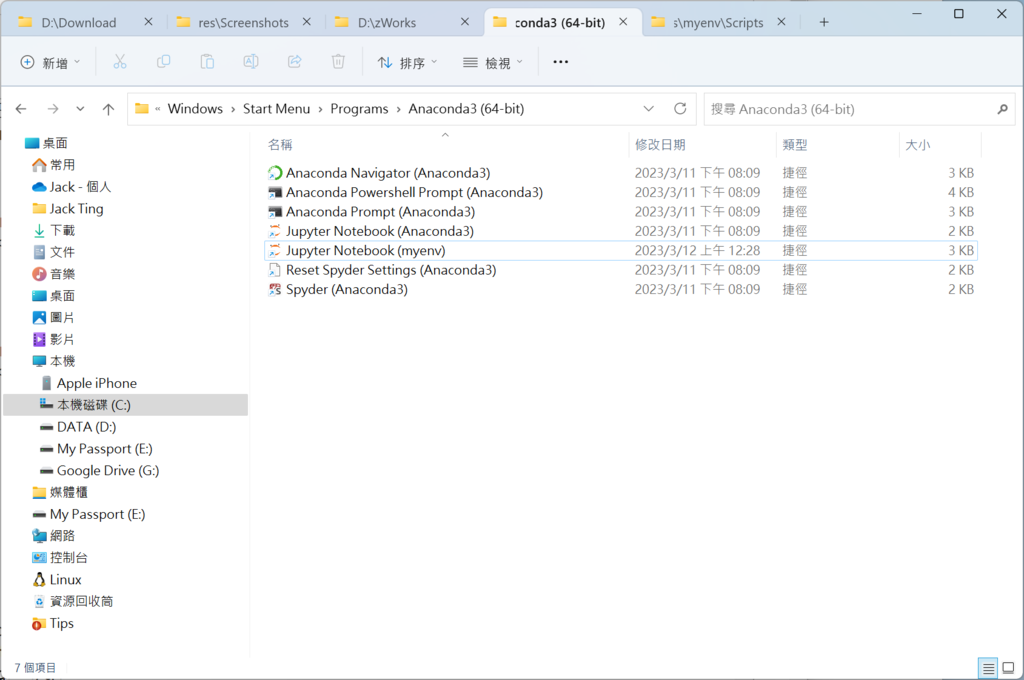Open 網路 Network in sidebar

pos(54,536)
